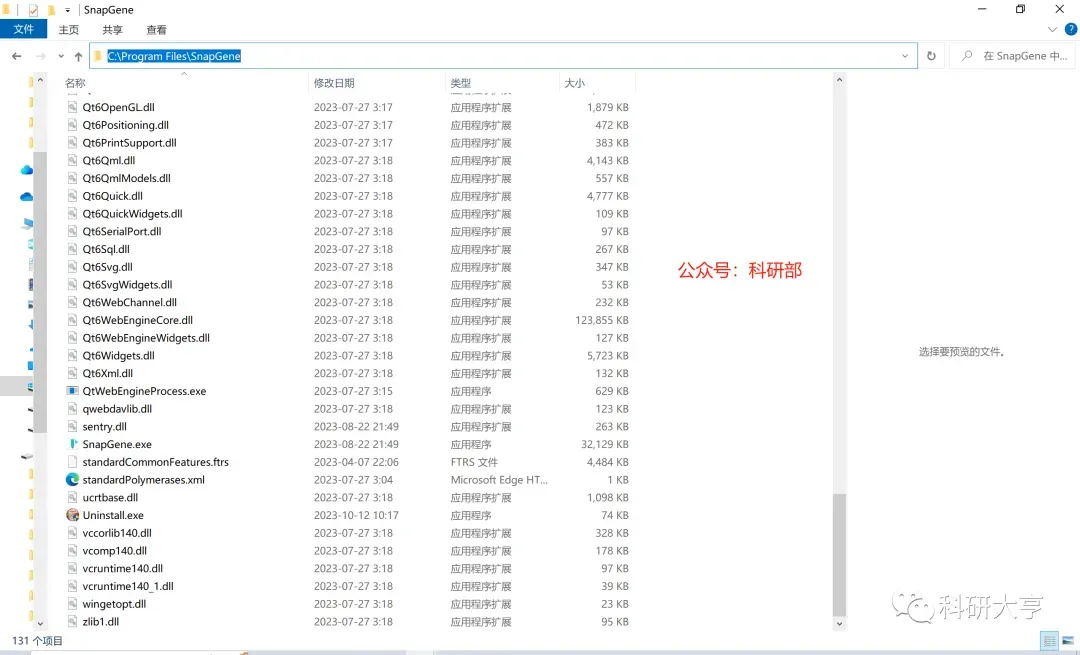
Task: Open the 文件 menu
Action: point(23,29)
